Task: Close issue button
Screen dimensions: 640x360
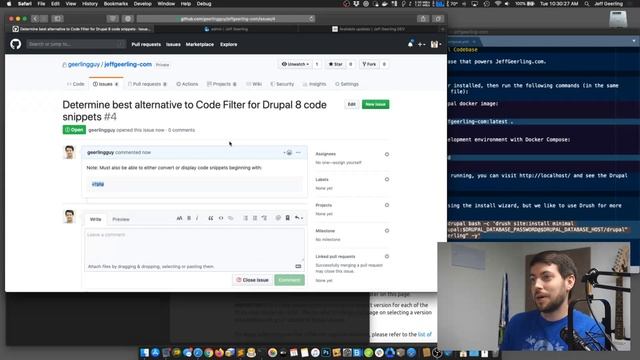Action: (252, 280)
